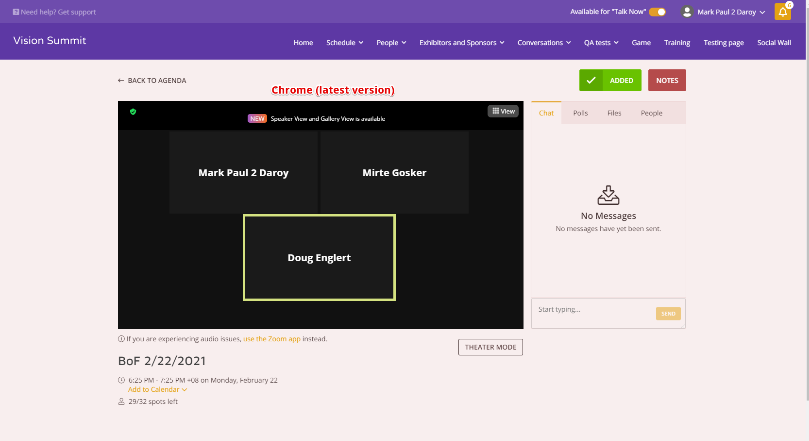Expand Exhibitors and Sponsors dropdown

(x=462, y=42)
